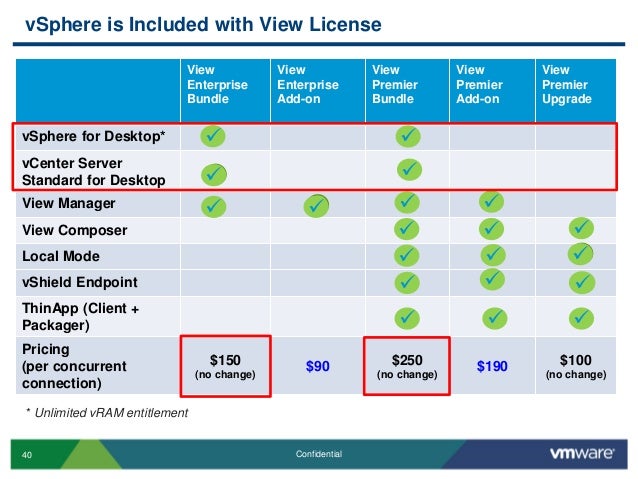Click Local Mode checkmark under Premier Bundle
Viewport: 638px width, 479px height.
pyautogui.click(x=407, y=256)
